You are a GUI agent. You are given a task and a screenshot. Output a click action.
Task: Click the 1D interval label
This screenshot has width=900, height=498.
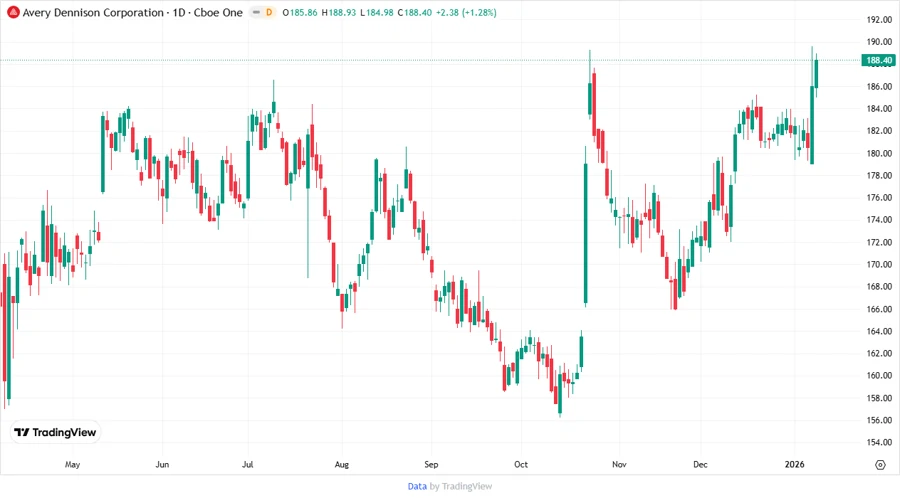click(x=179, y=12)
